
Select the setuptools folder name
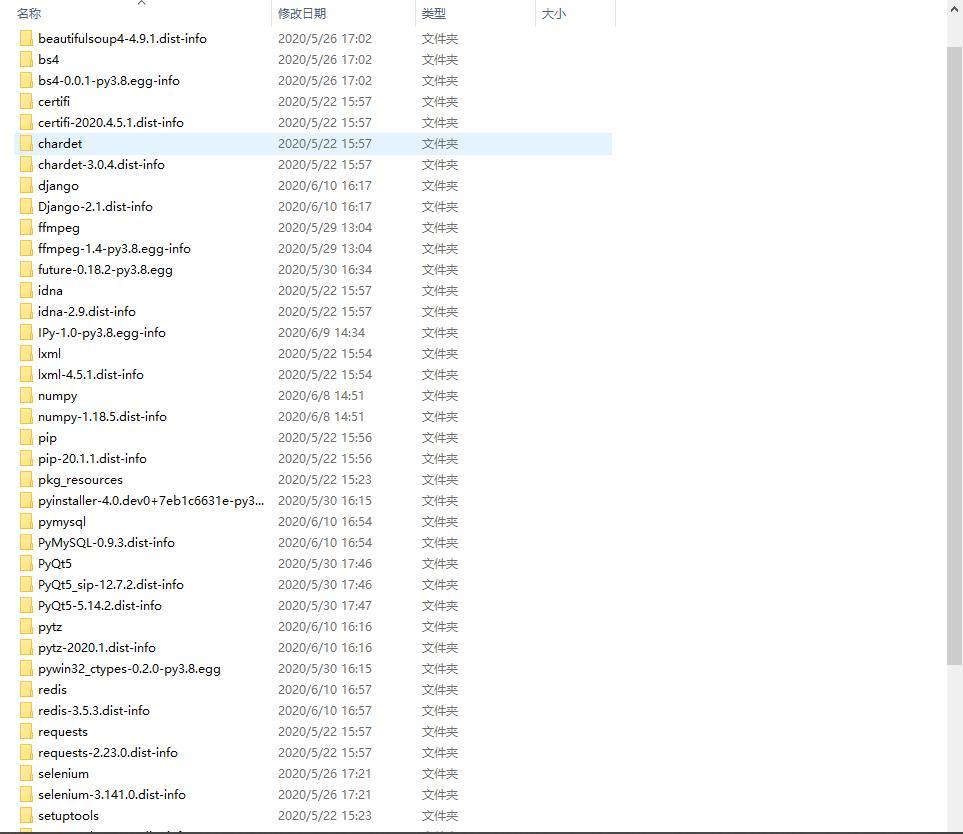pos(68,816)
